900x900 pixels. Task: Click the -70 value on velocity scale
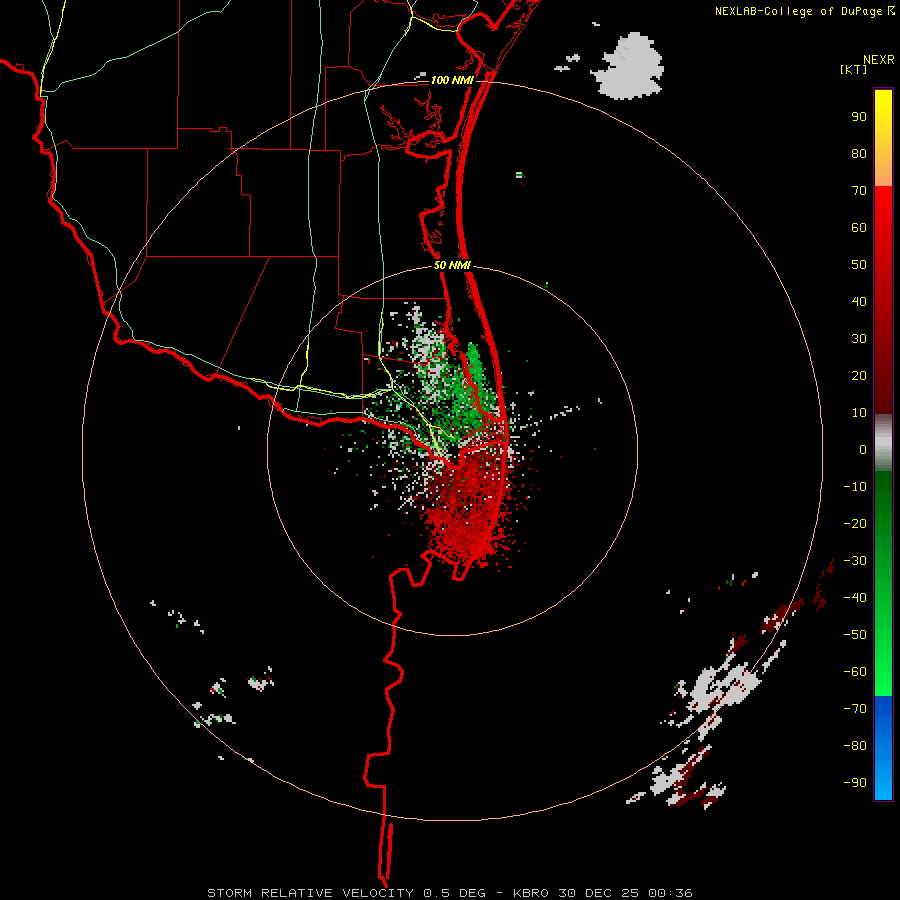[x=855, y=709]
